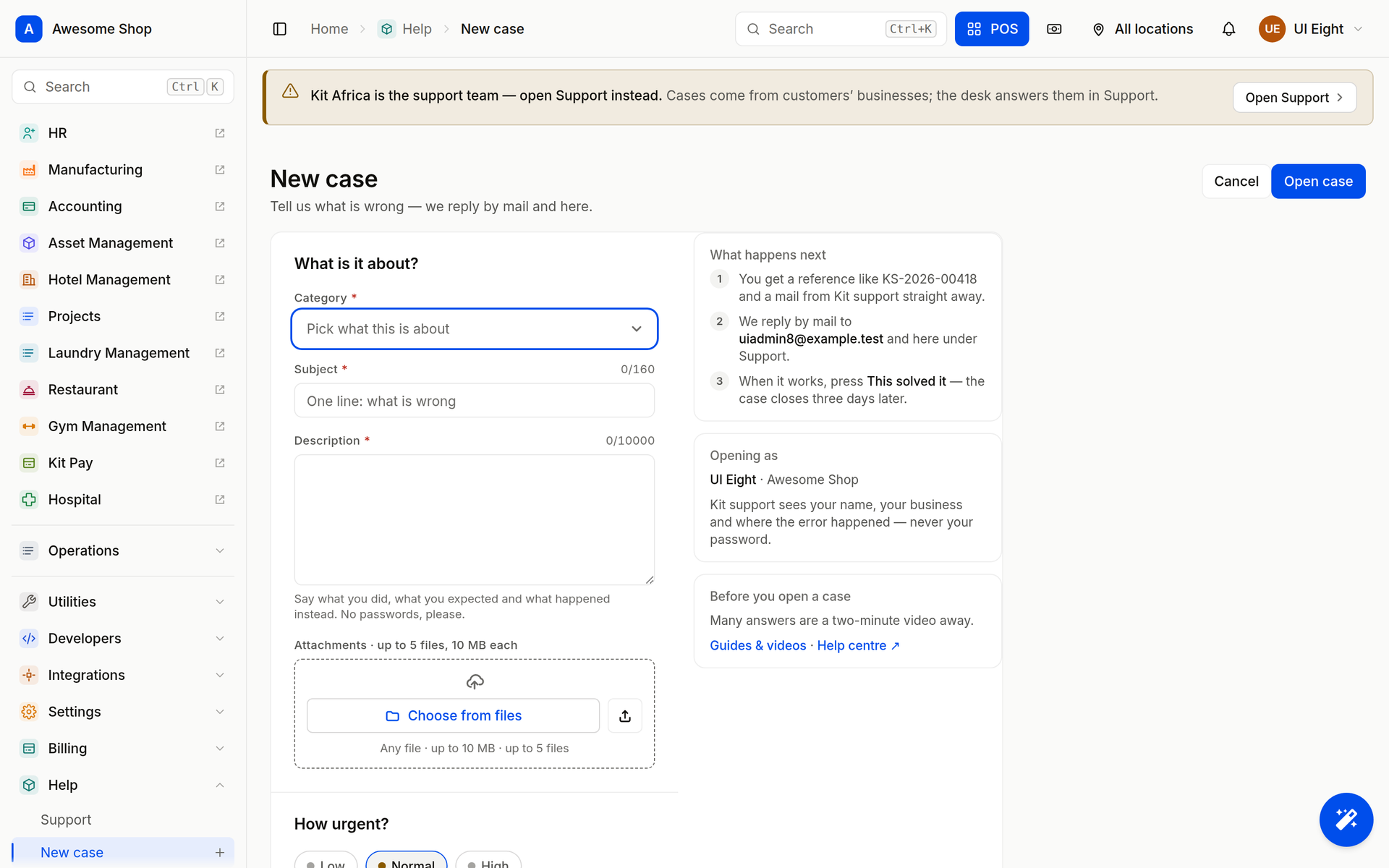
Task: Click the Open Support button in banner
Action: pyautogui.click(x=1294, y=98)
